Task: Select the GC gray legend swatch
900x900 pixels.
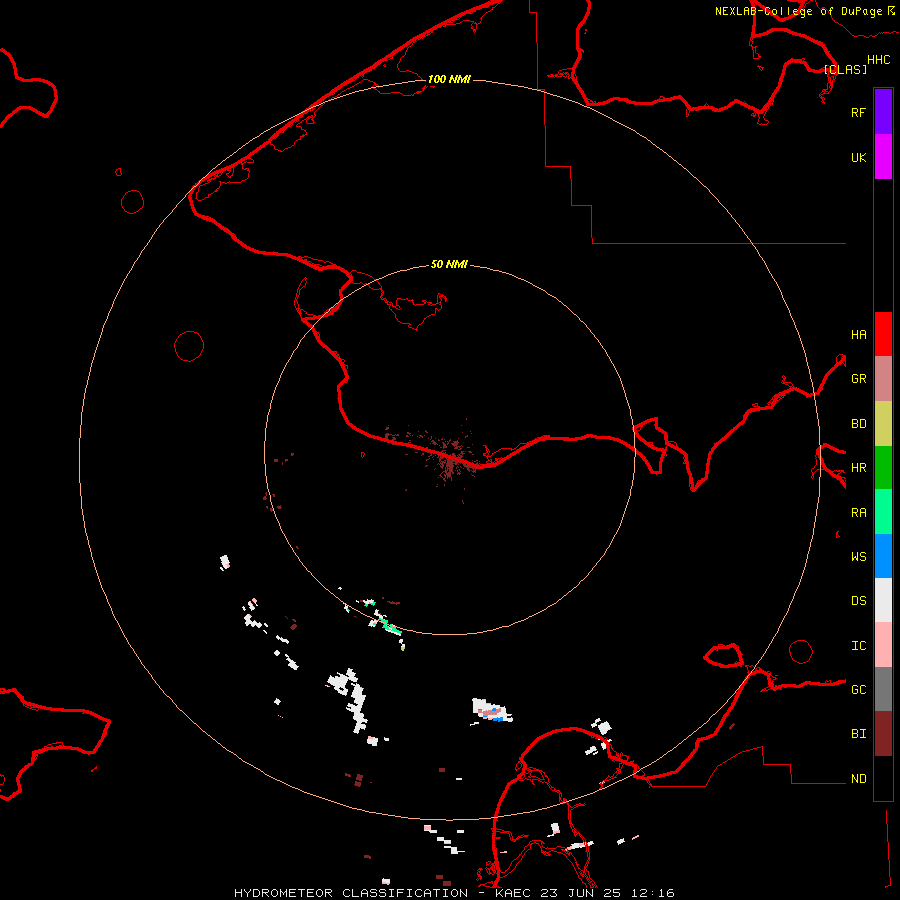Action: click(x=883, y=689)
